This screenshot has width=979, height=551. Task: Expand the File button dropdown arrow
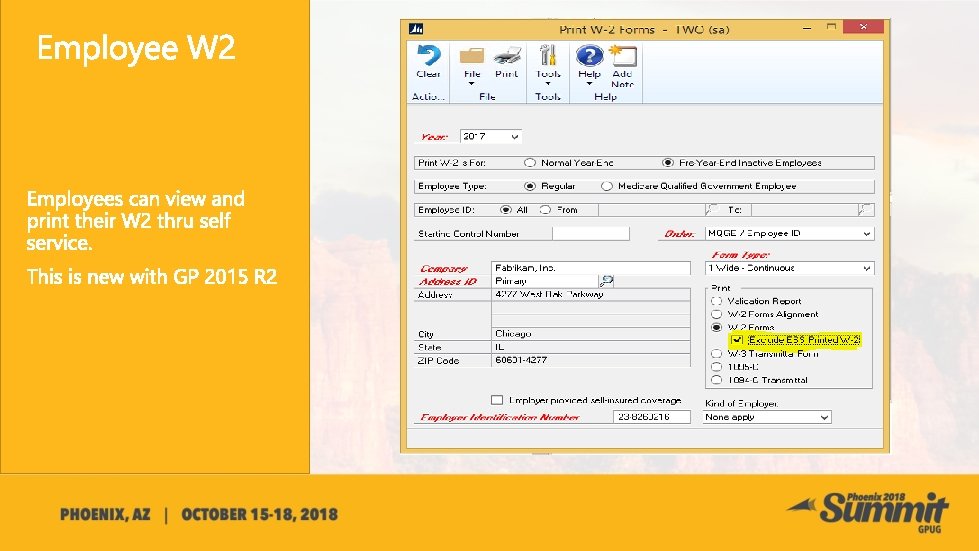pos(472,84)
